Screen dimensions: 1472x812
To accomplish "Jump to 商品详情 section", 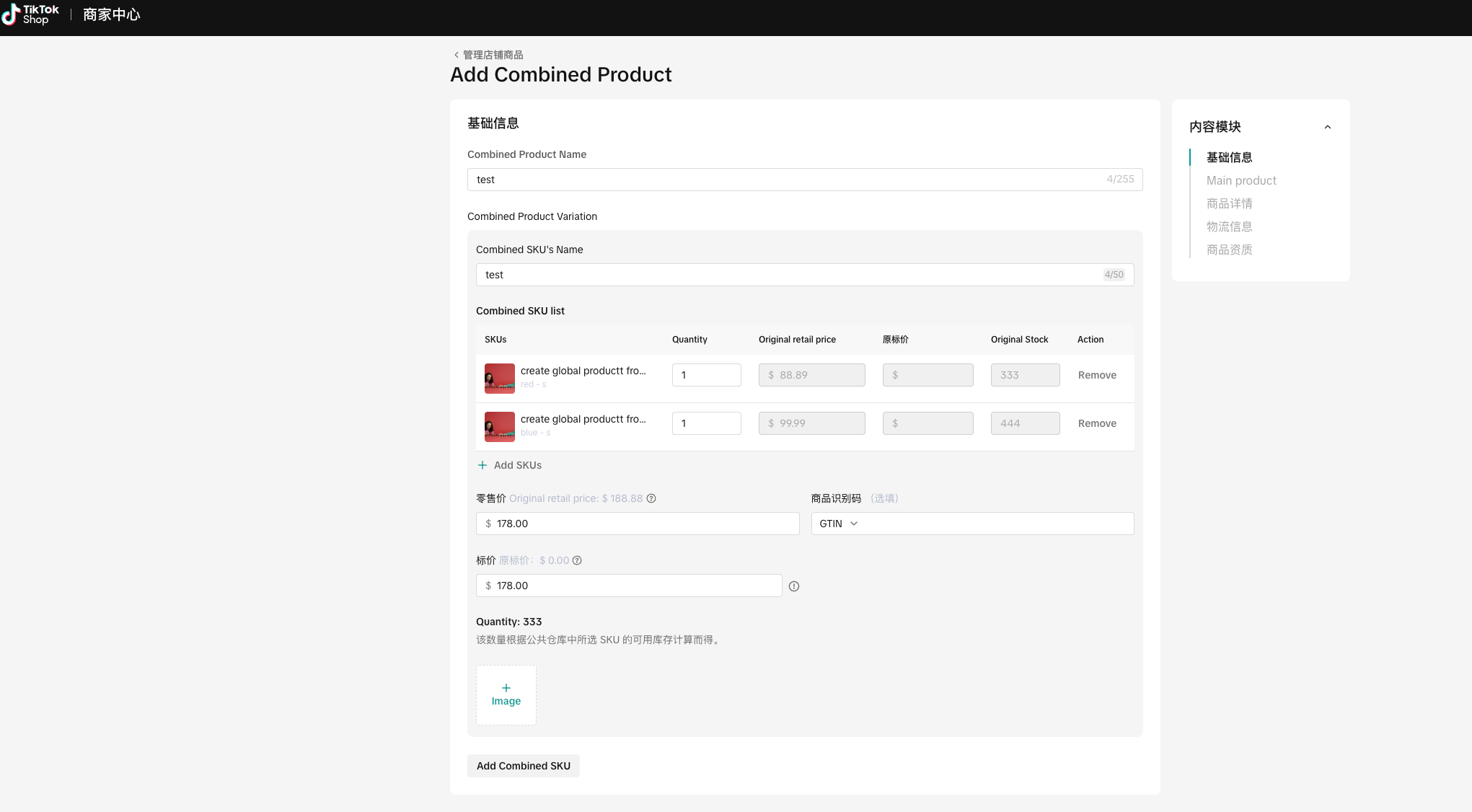I will pos(1229,203).
